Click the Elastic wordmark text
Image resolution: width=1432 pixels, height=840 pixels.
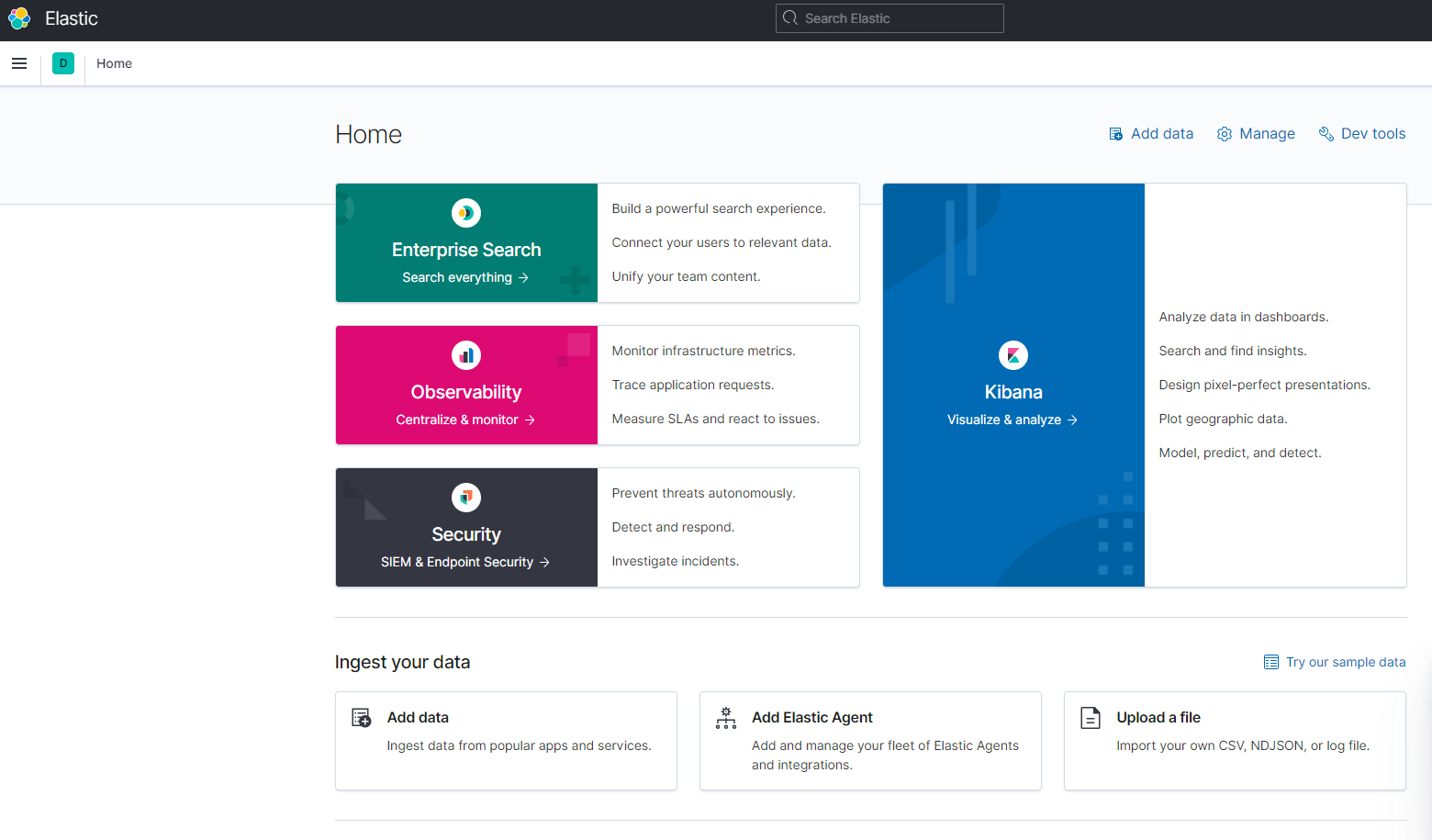click(72, 18)
